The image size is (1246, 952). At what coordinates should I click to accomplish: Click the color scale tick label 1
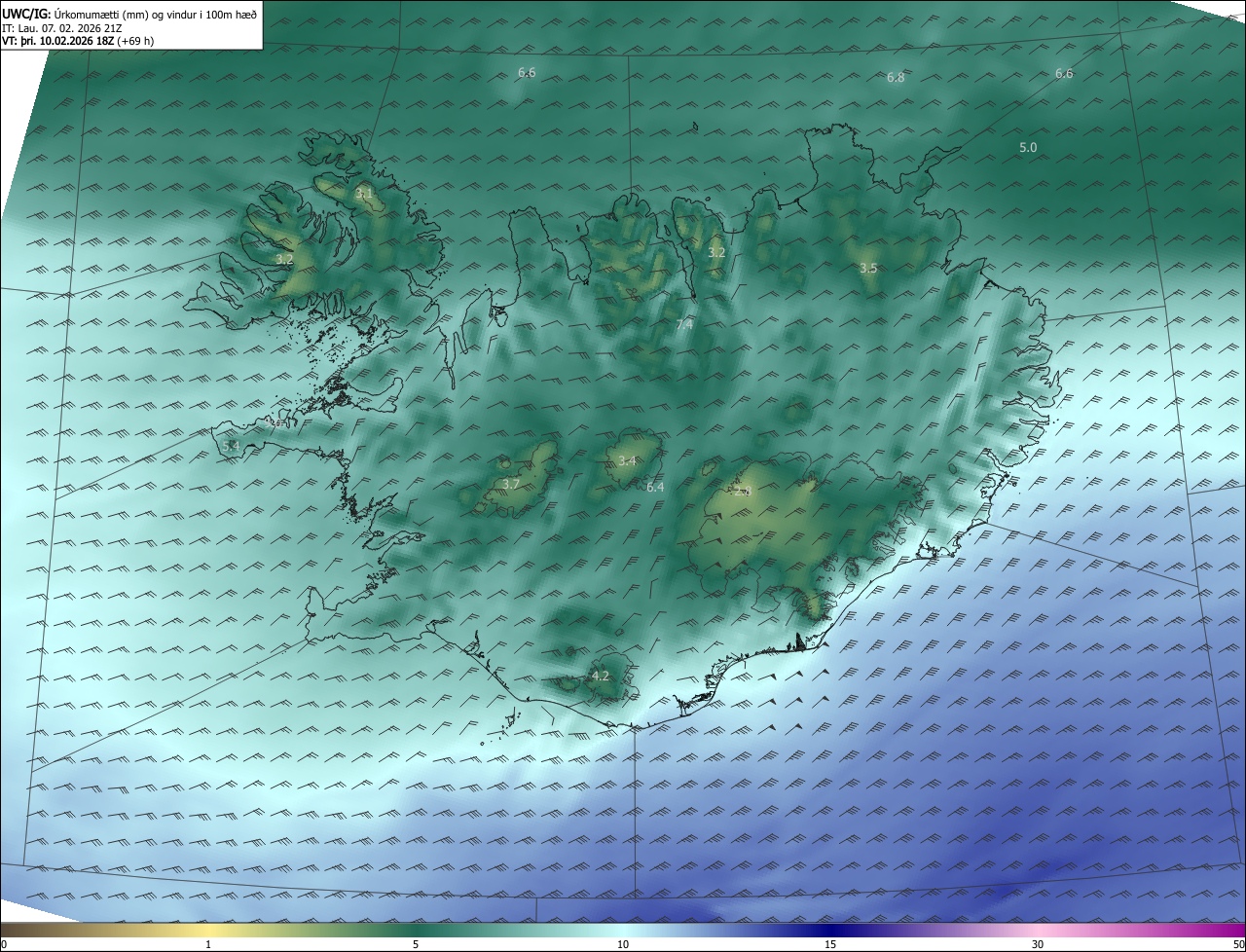pyautogui.click(x=208, y=944)
